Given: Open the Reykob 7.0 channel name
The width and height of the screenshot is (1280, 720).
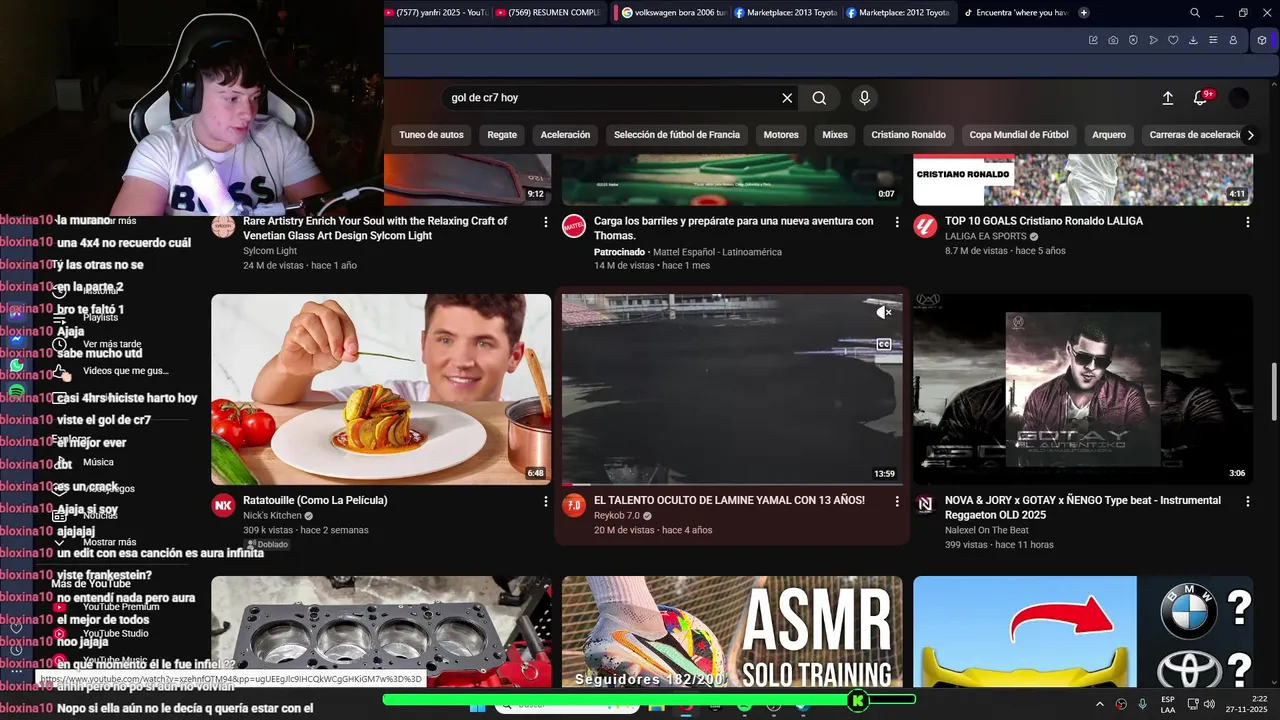Looking at the screenshot, I should pyautogui.click(x=617, y=516).
